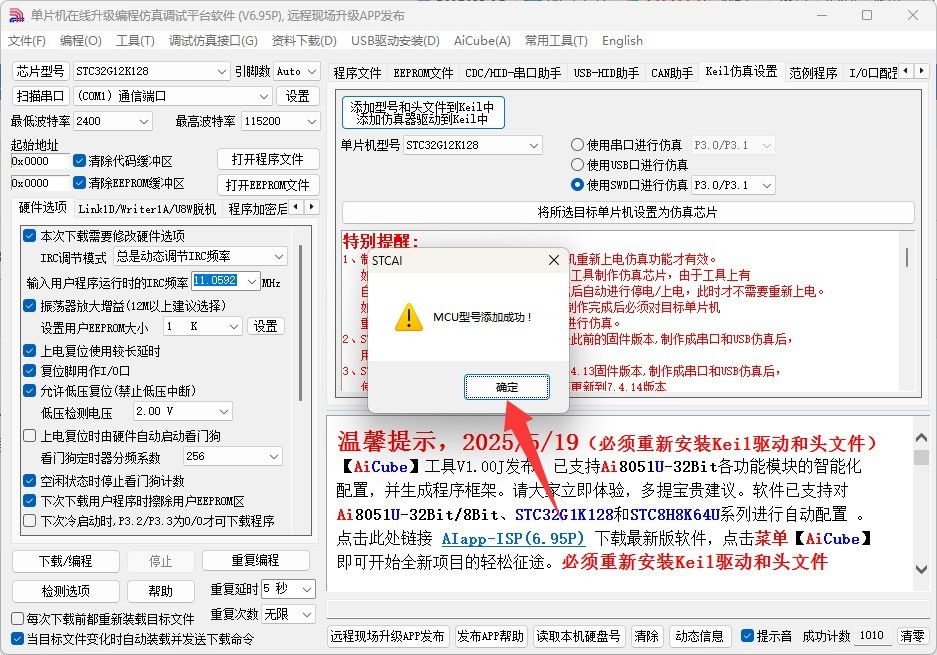This screenshot has width=937, height=655.
Task: Expand the 单片机型号 dropdown in Keil tab
Action: [534, 145]
